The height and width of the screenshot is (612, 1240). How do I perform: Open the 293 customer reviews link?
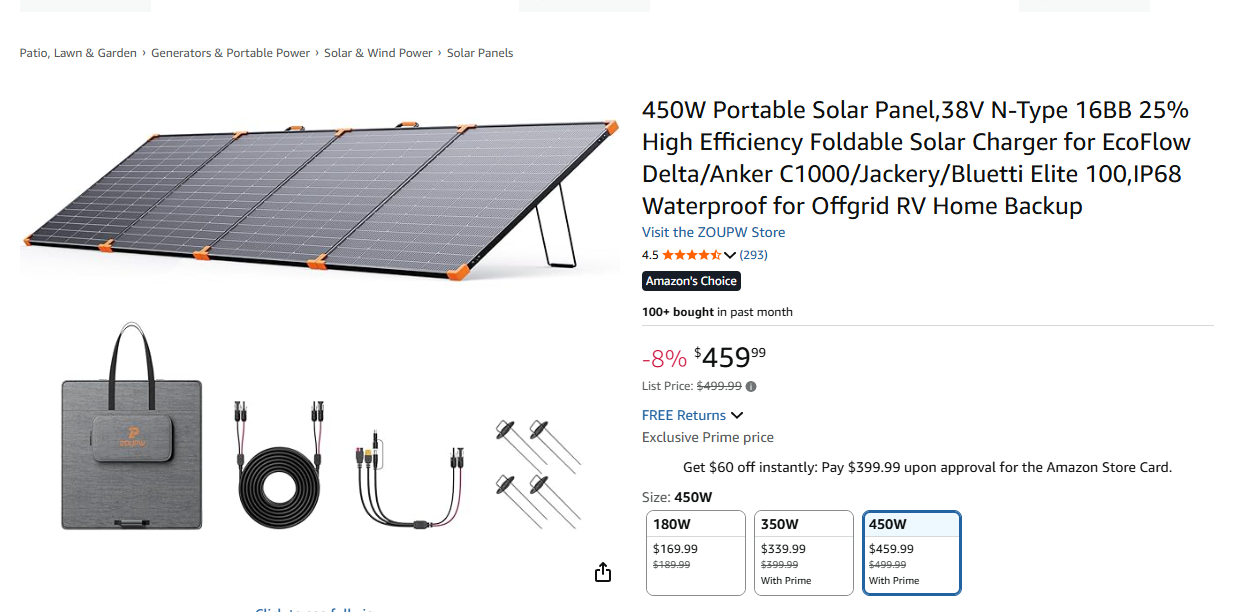pyautogui.click(x=754, y=255)
